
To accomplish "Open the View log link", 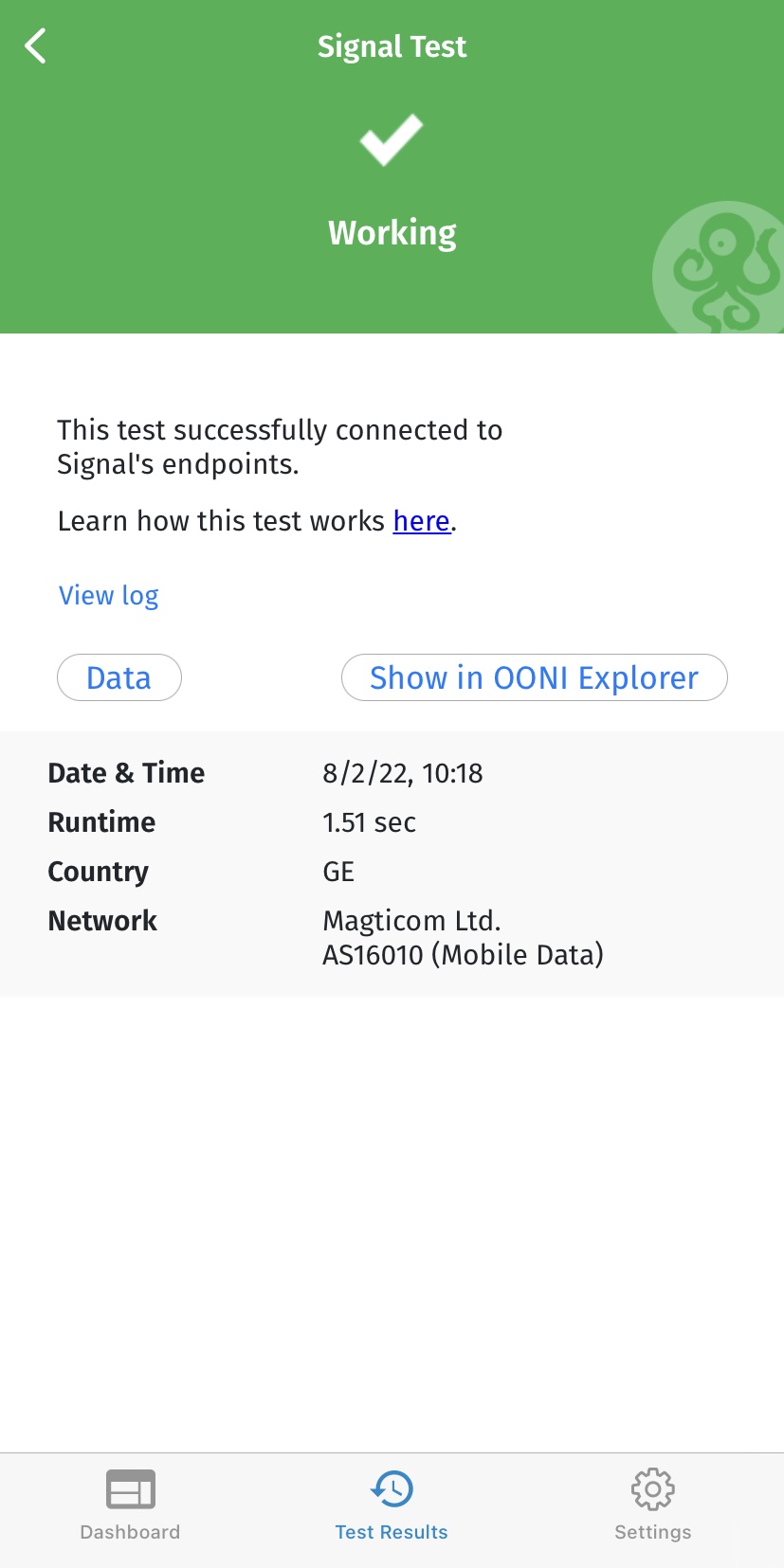I will (x=108, y=595).
